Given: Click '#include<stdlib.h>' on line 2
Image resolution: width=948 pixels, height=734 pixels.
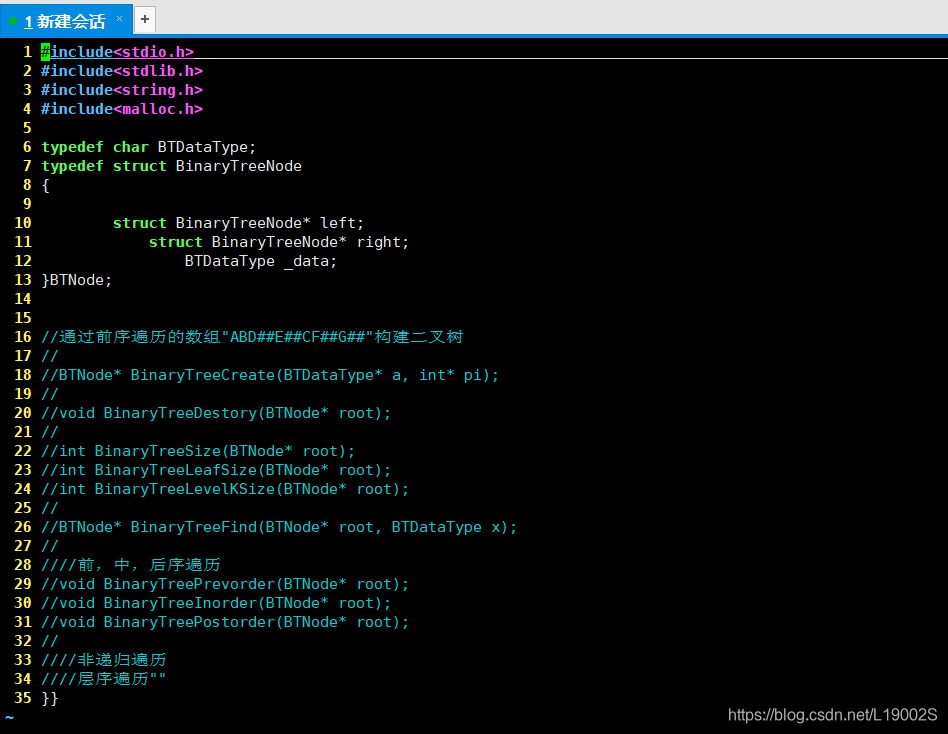Looking at the screenshot, I should point(122,71).
